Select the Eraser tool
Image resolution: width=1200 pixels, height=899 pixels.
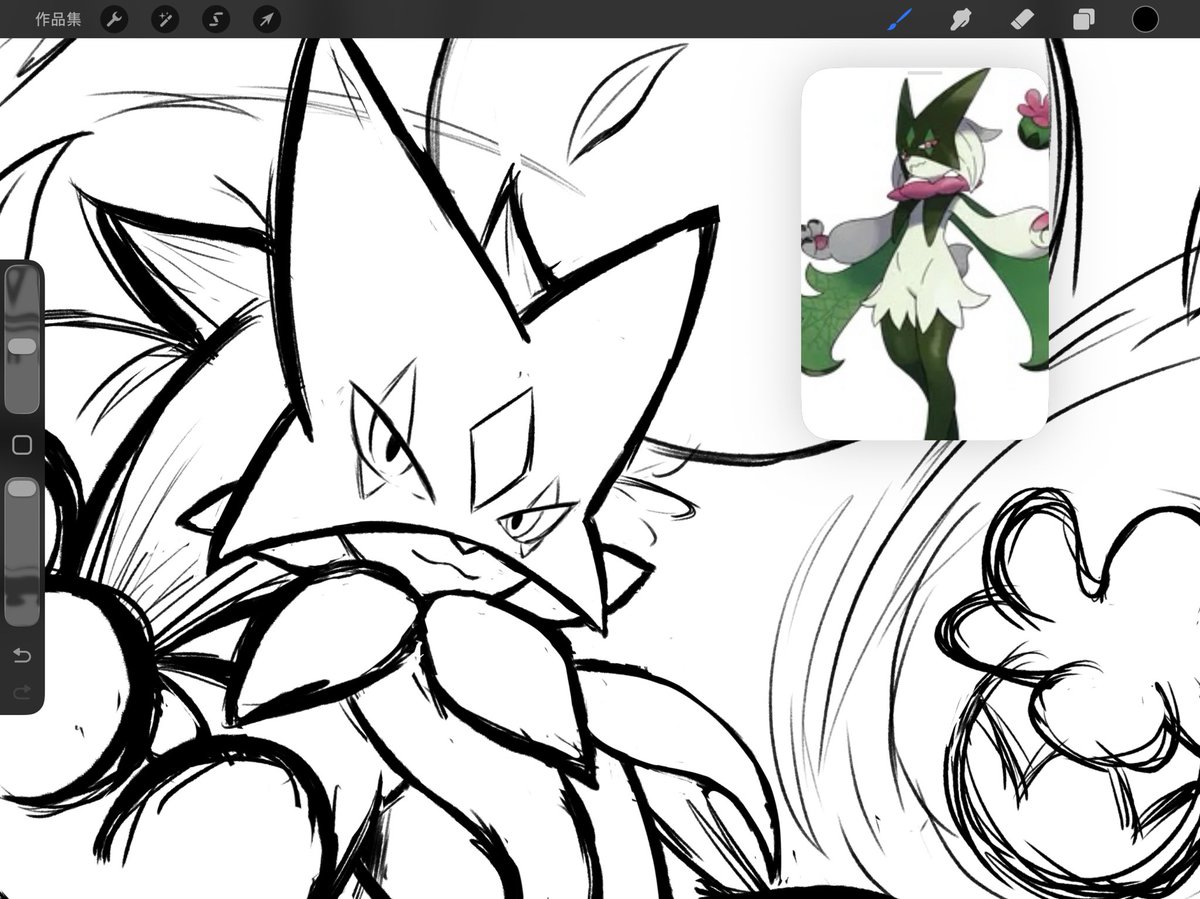(1022, 19)
